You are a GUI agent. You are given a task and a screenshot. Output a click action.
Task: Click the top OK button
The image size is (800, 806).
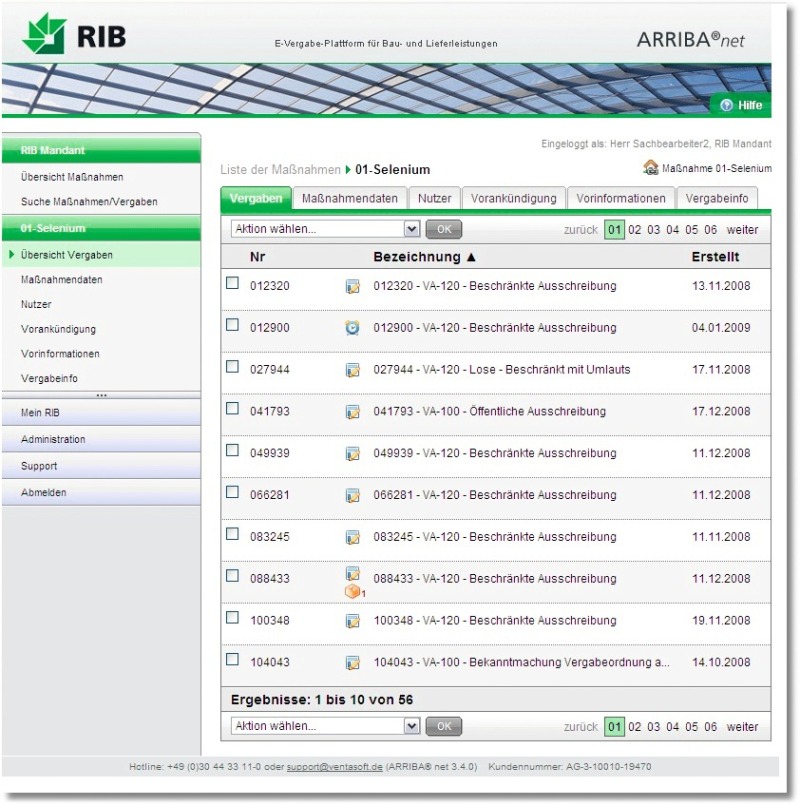pos(444,229)
